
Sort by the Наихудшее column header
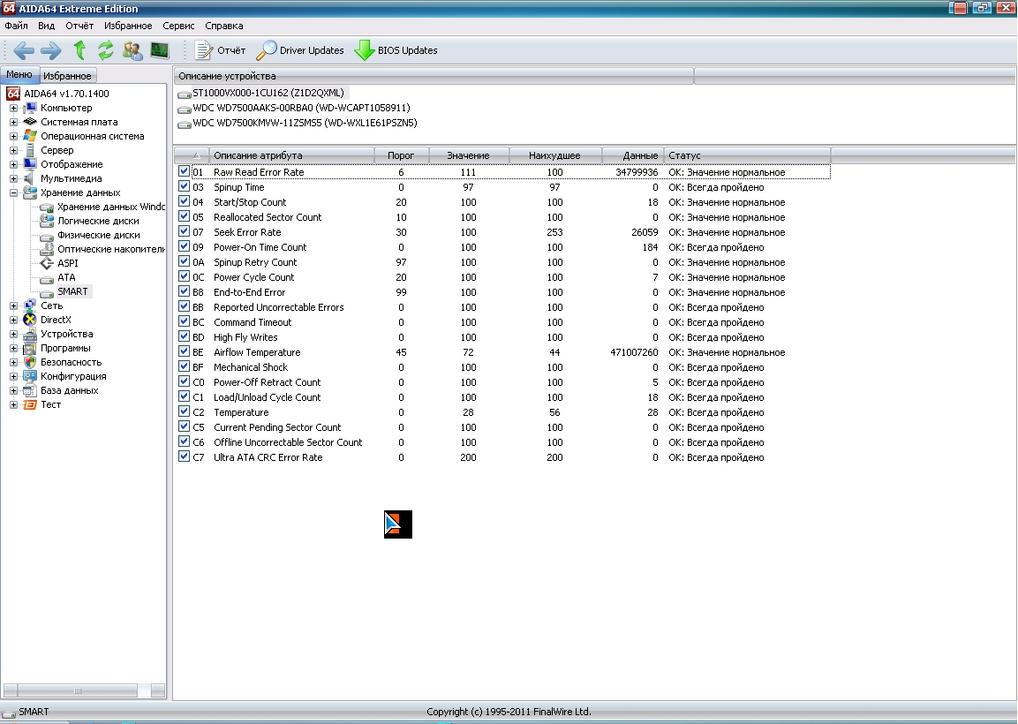(555, 156)
